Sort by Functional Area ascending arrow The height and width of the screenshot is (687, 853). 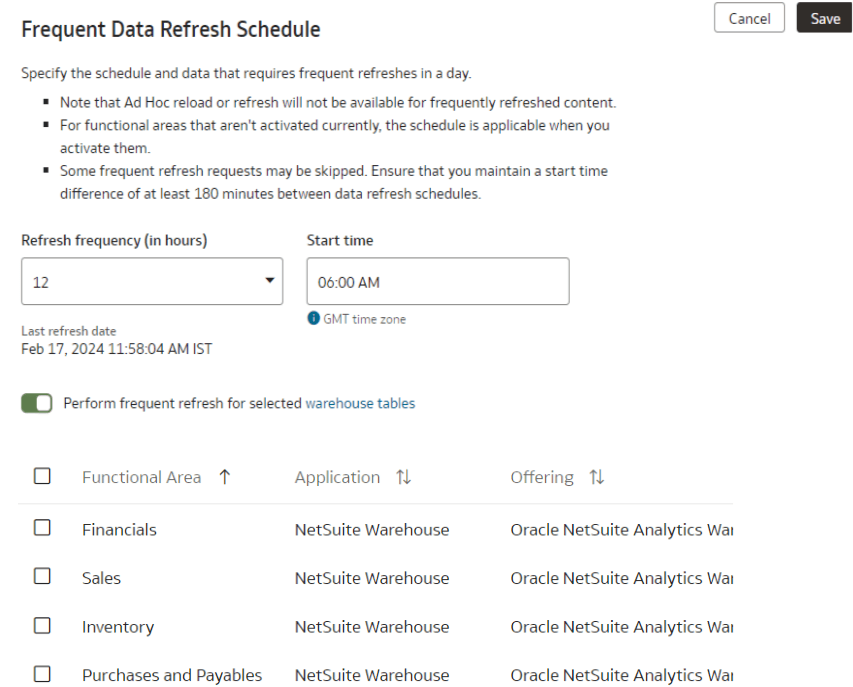[x=225, y=477]
